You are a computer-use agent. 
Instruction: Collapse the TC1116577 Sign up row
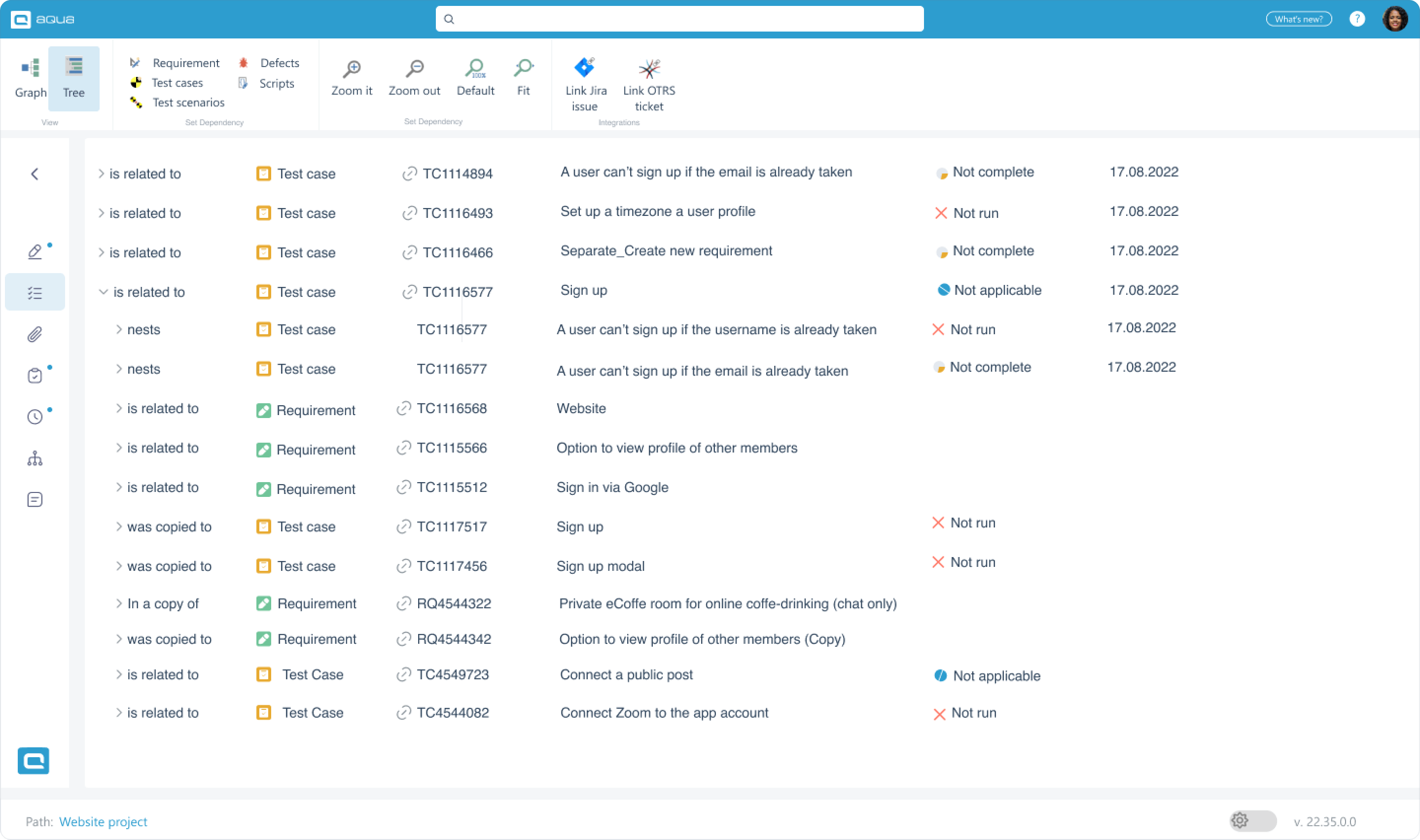coord(103,292)
